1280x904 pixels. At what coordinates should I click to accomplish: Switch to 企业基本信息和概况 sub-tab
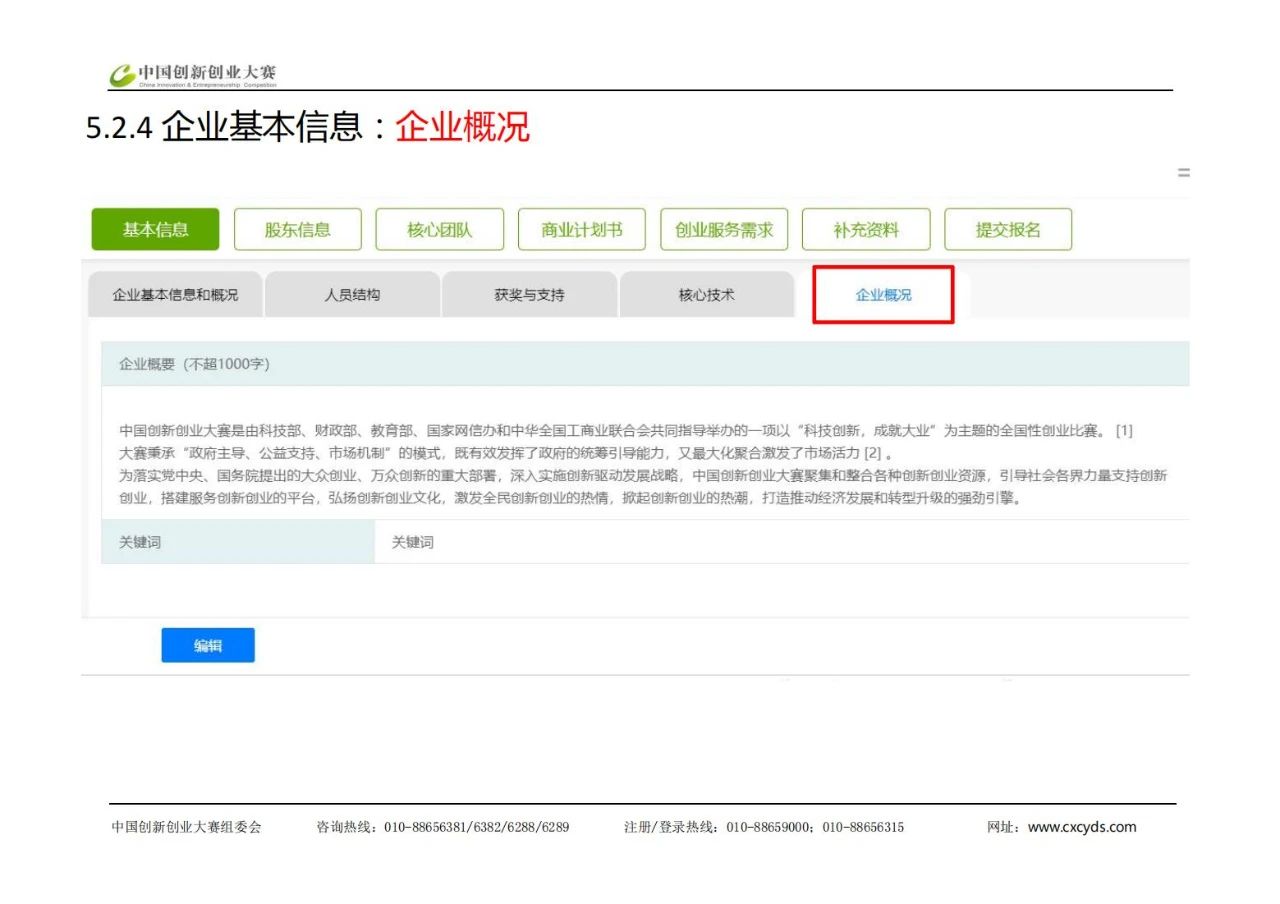pyautogui.click(x=175, y=295)
